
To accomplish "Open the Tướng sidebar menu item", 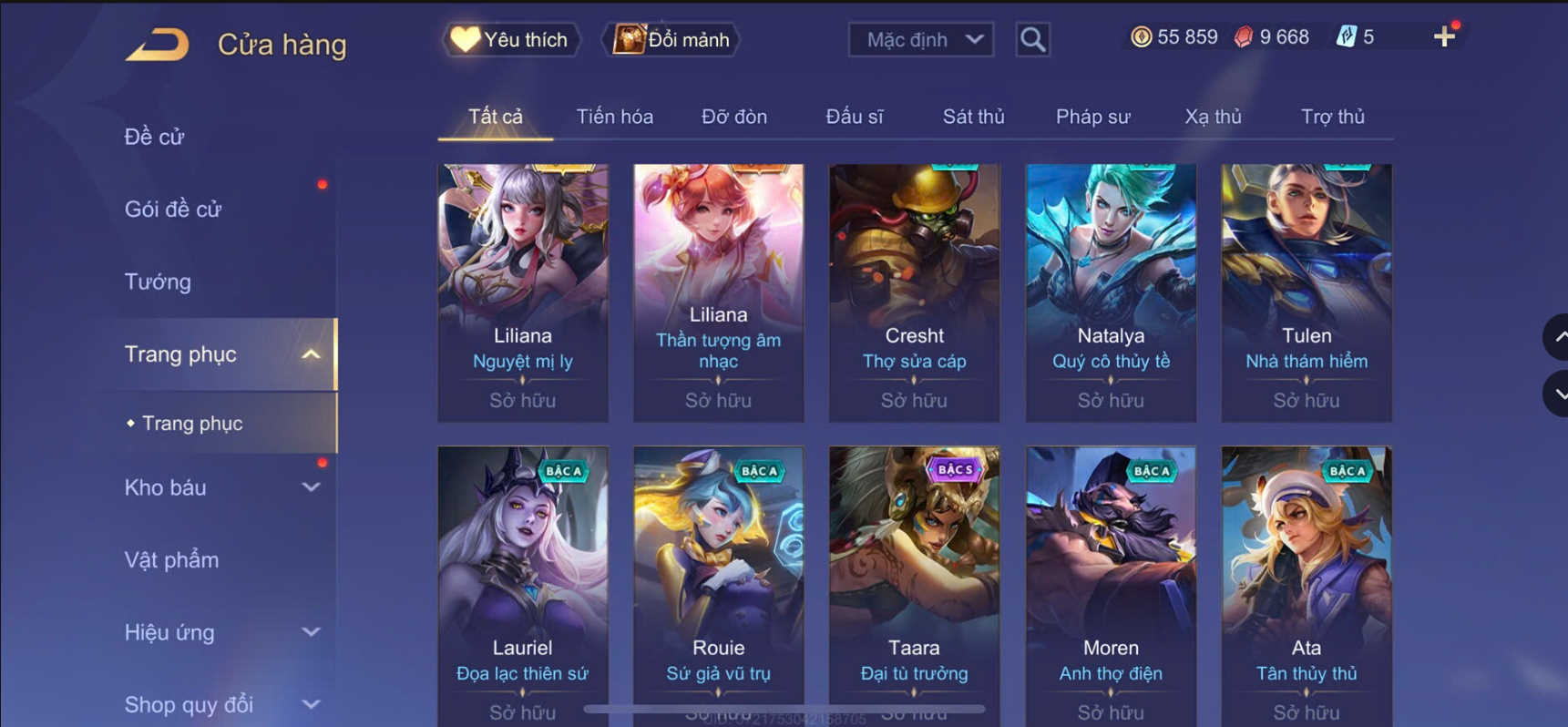I will 158,282.
